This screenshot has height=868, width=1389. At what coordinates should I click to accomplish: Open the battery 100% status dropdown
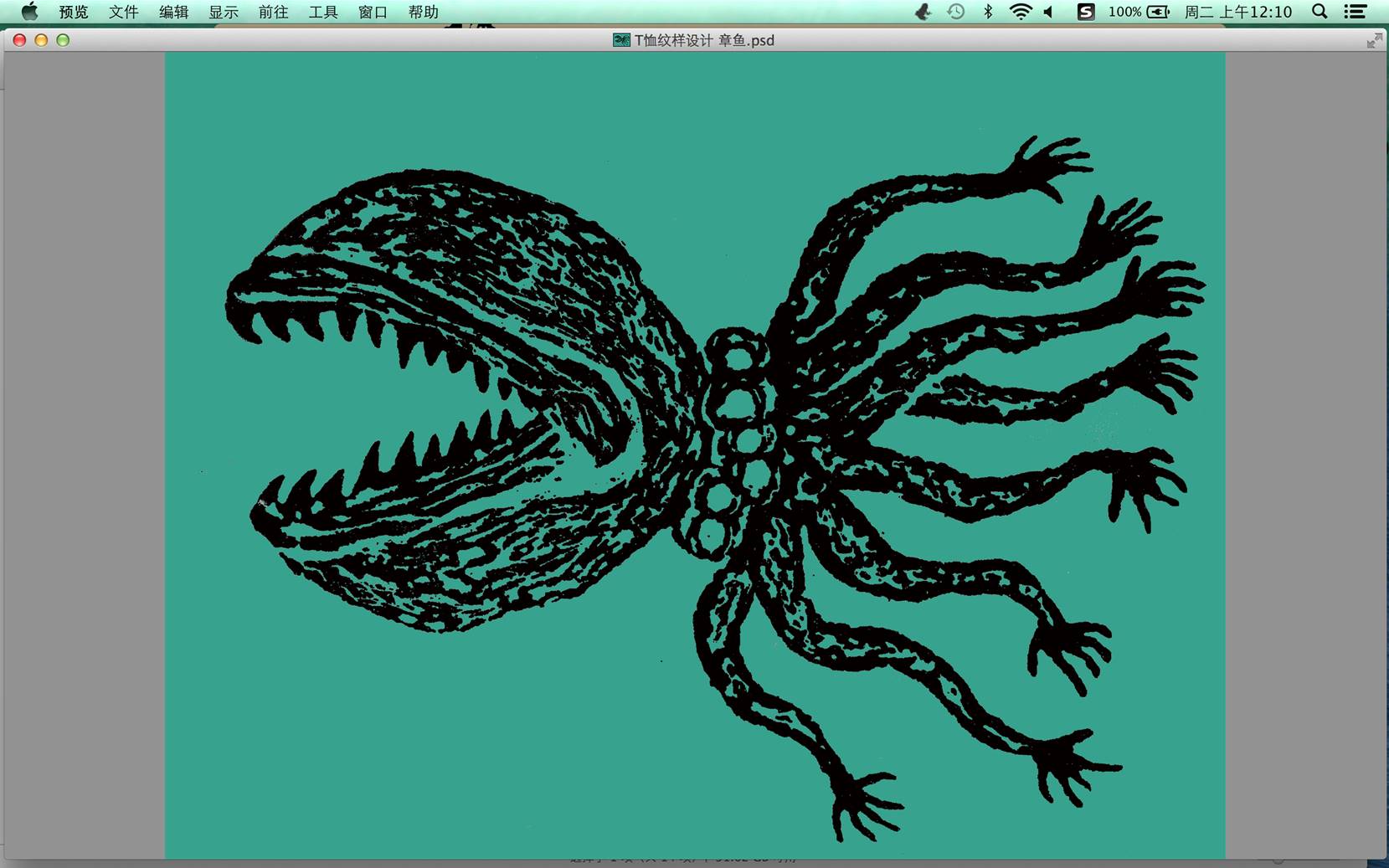(1139, 12)
